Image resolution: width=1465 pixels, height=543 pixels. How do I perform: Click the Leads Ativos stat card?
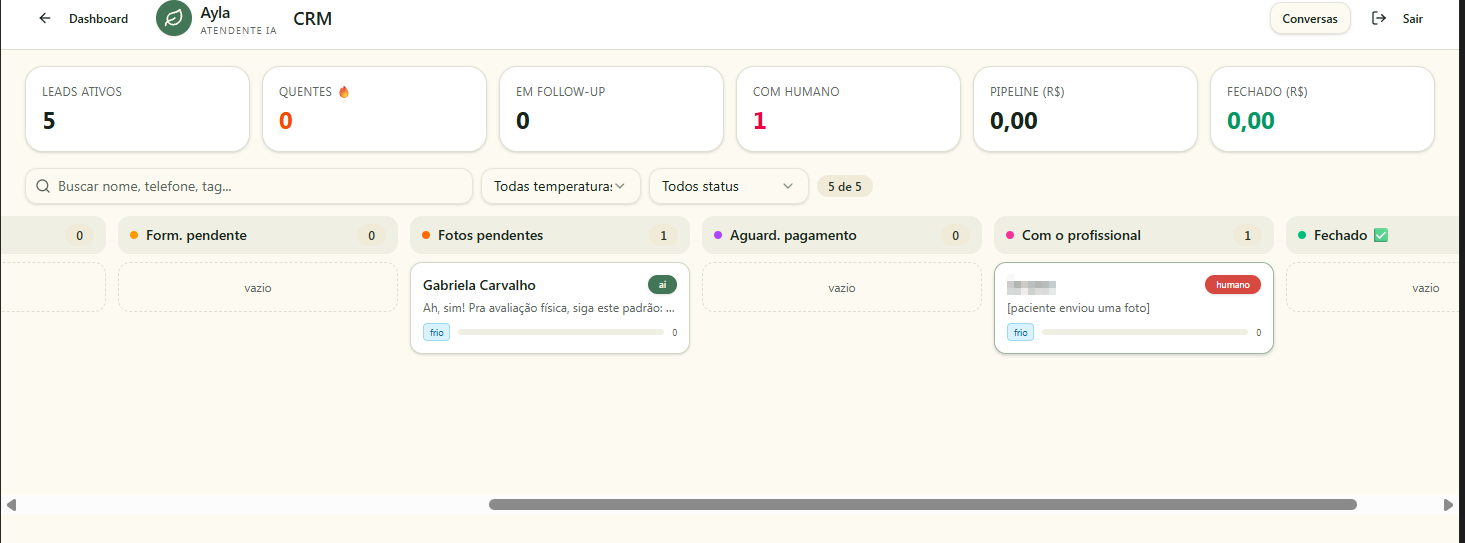pos(137,109)
